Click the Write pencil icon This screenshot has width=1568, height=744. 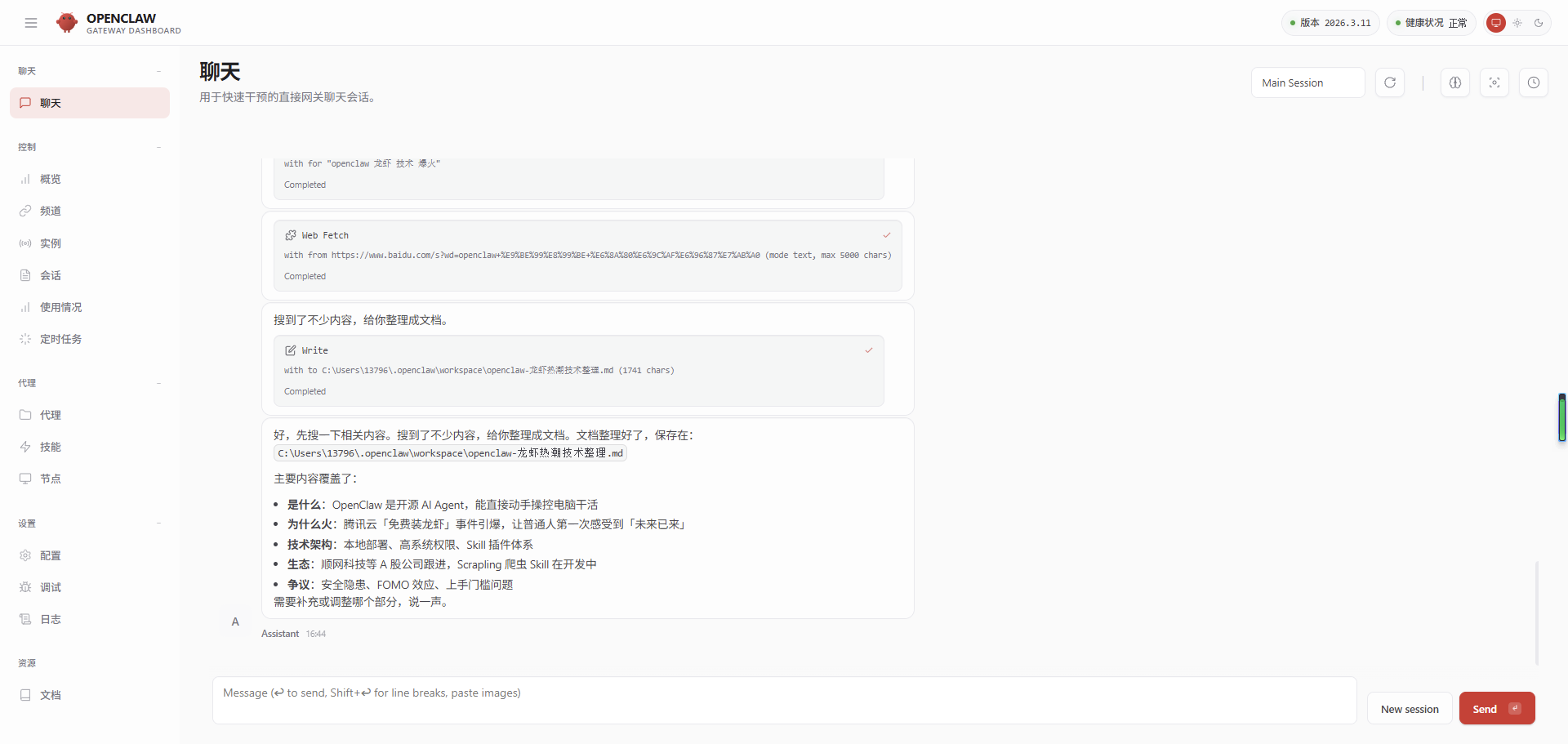tap(291, 350)
